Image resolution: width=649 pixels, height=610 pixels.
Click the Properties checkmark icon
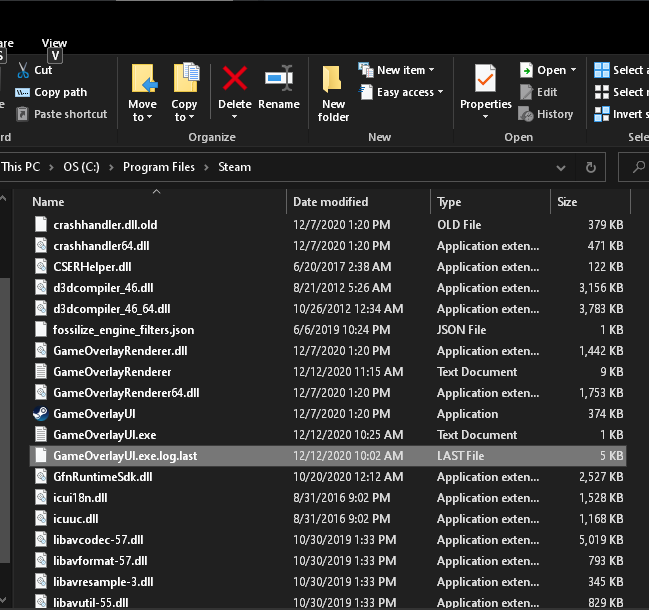(485, 78)
